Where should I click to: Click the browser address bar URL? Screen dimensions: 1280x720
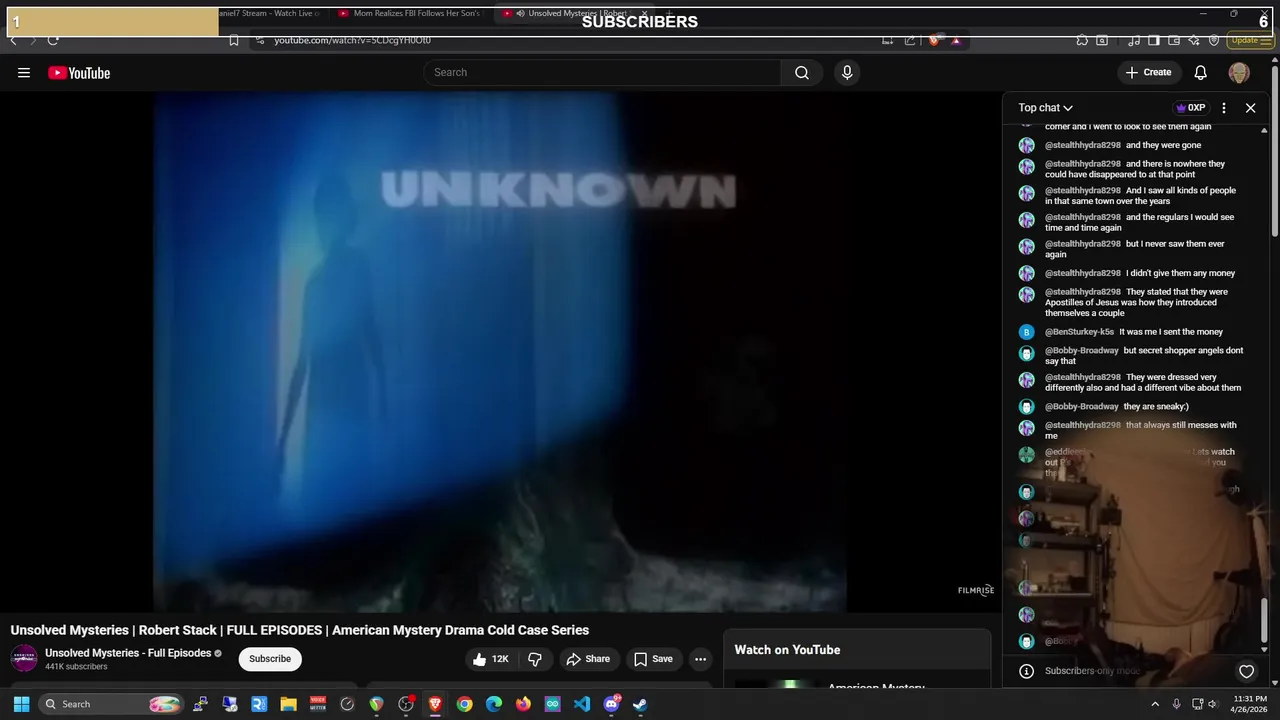tap(352, 40)
